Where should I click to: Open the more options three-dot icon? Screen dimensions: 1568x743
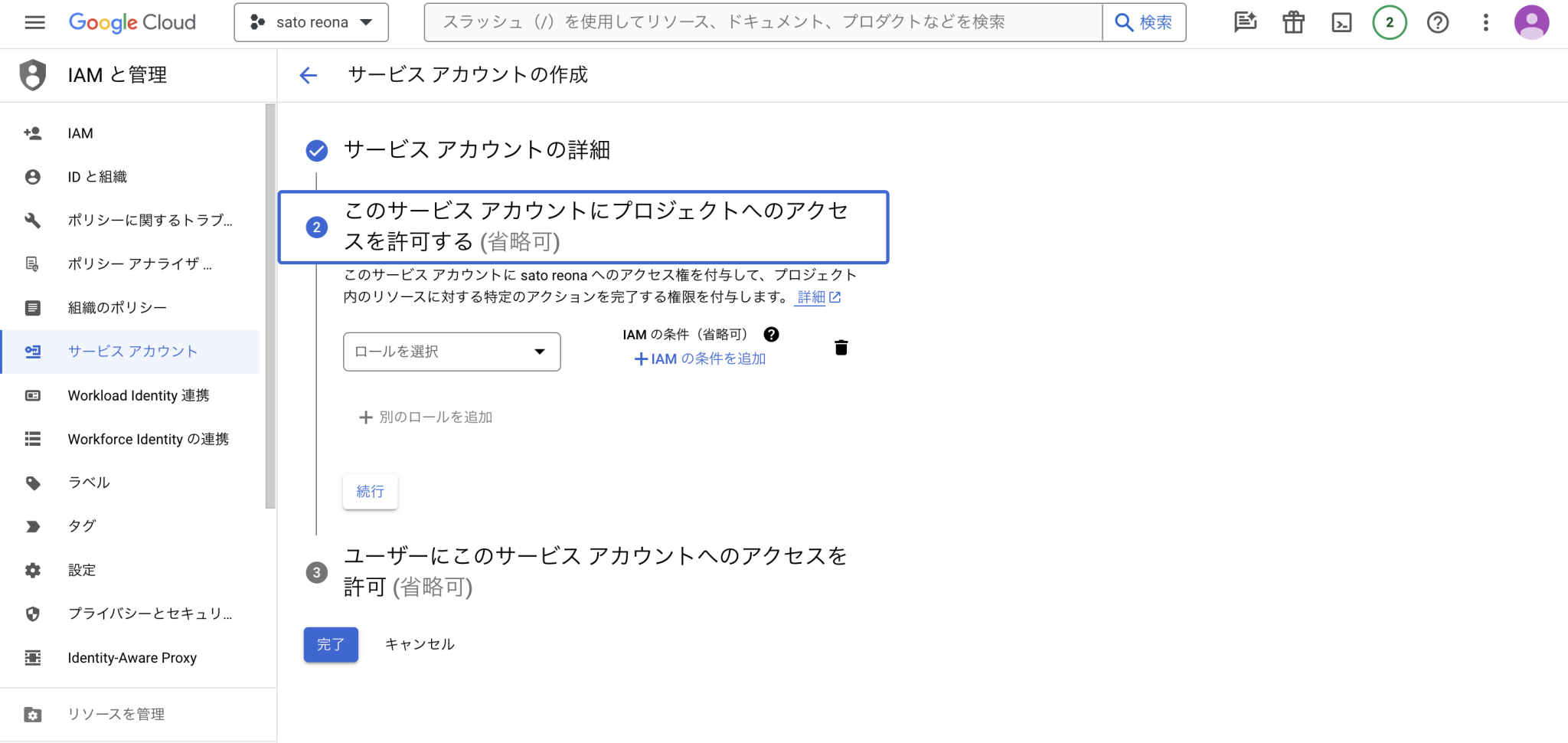coord(1486,22)
